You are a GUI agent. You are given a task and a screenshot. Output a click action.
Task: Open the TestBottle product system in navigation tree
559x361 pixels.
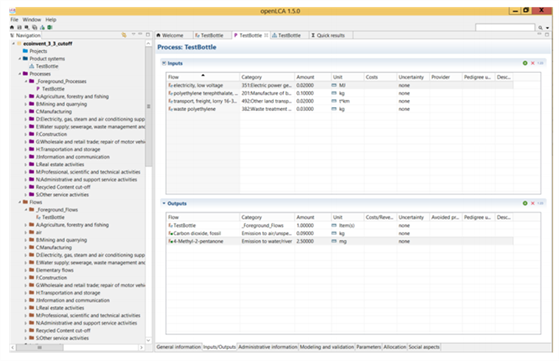tap(46, 66)
